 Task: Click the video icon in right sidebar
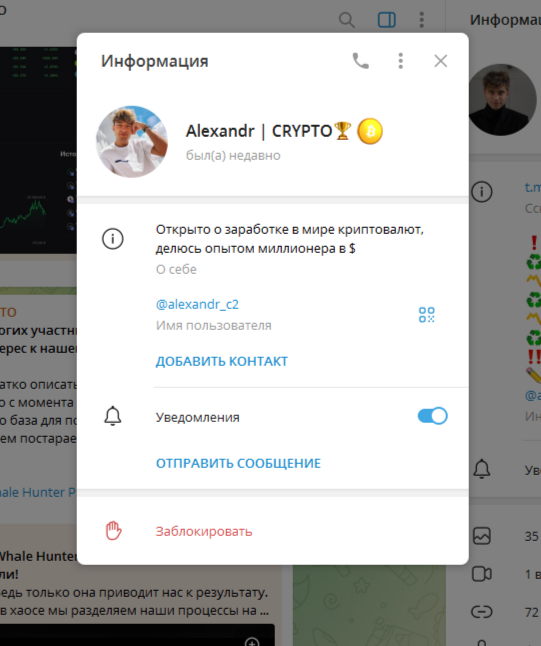pyautogui.click(x=482, y=574)
